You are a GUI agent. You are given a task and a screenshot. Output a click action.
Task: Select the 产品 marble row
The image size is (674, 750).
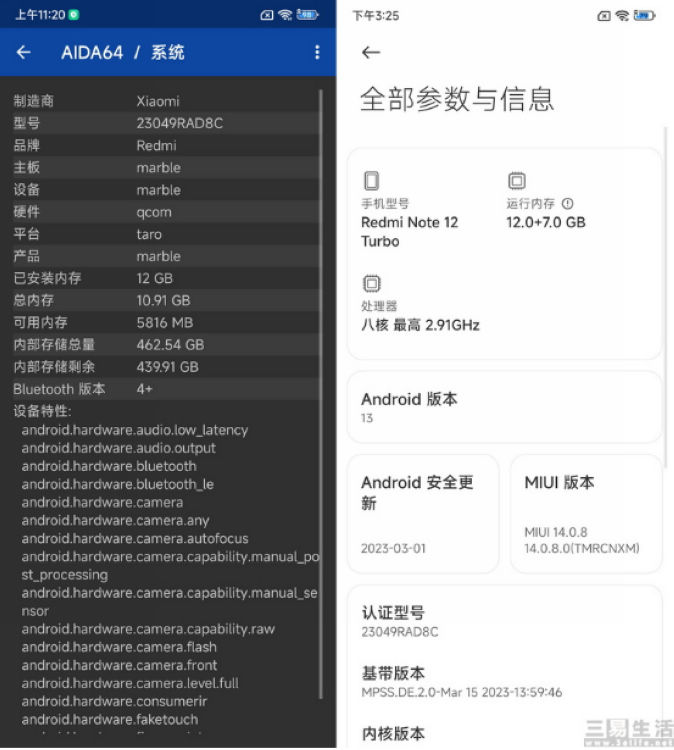(165, 256)
